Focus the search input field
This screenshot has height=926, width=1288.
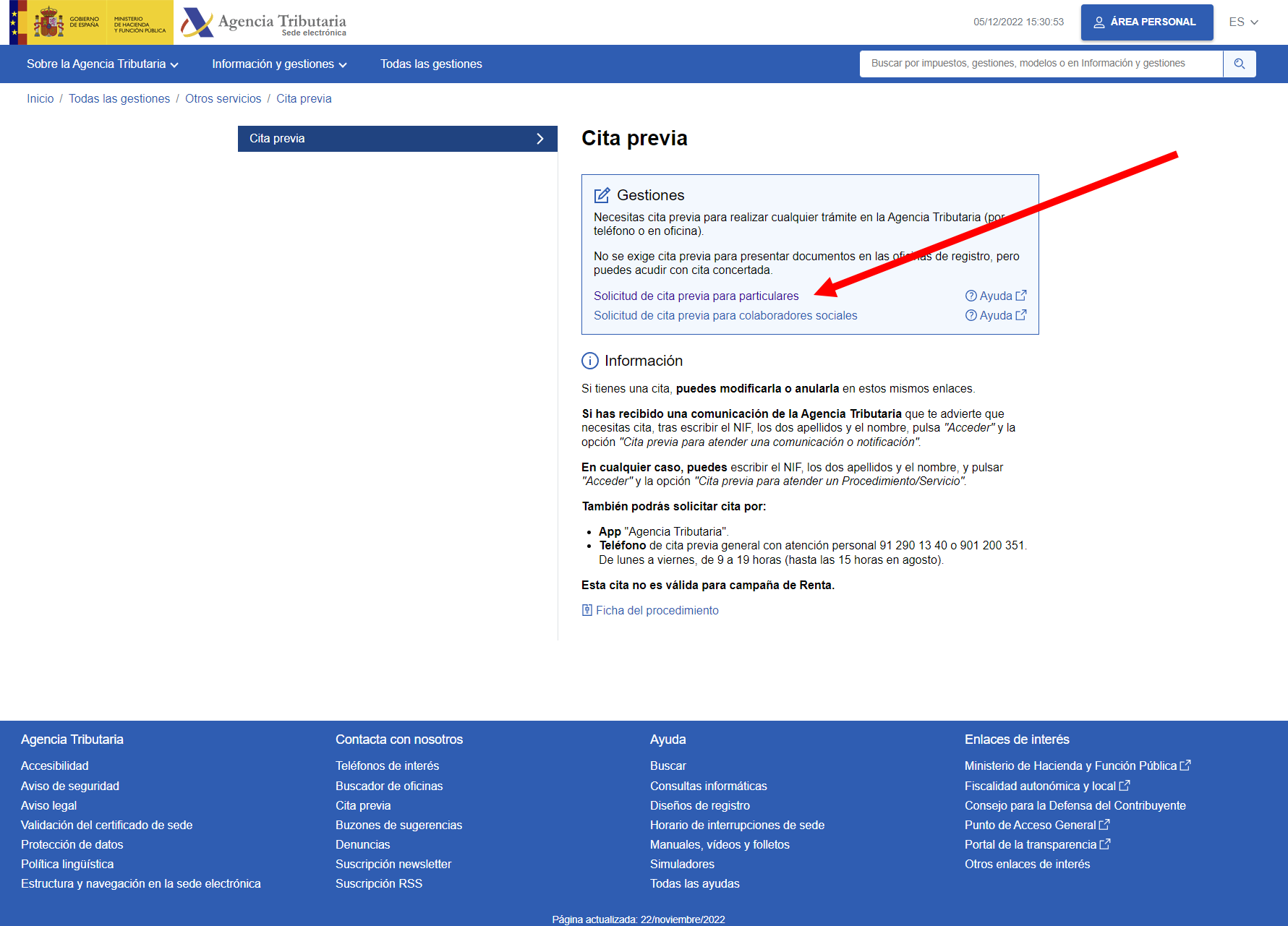[x=1040, y=64]
